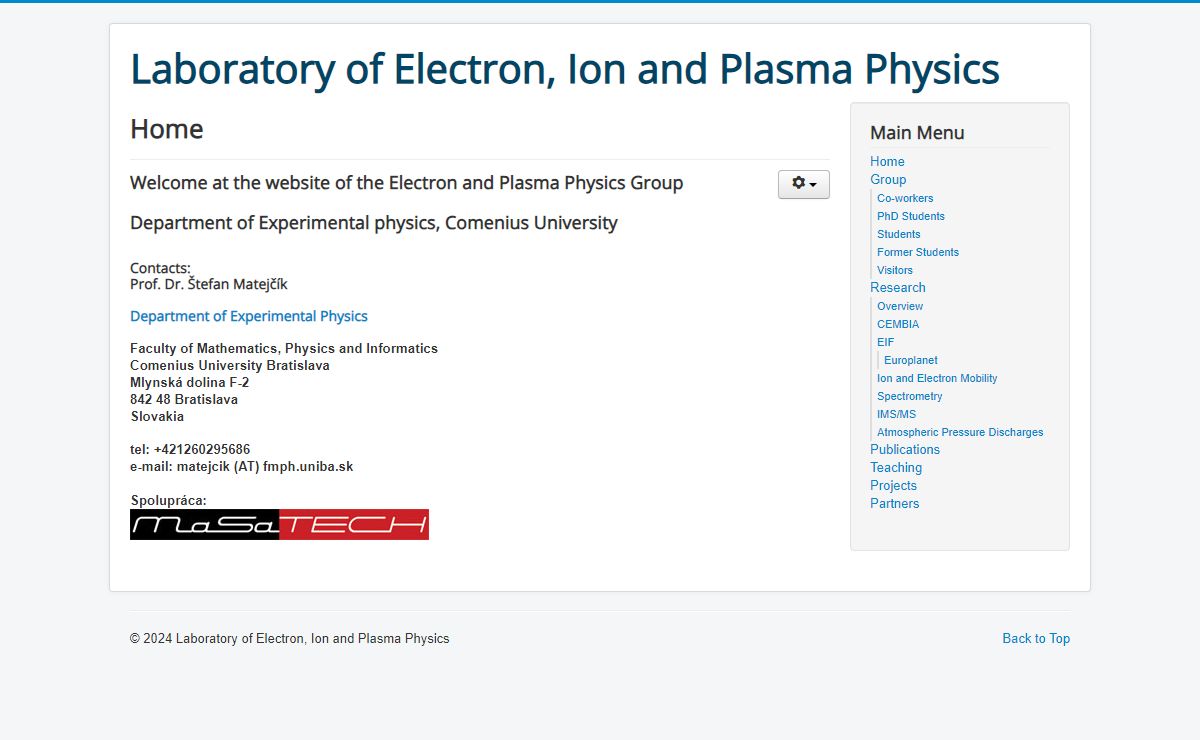Select Former Students submenu link
Viewport: 1200px width, 740px height.
click(x=918, y=252)
